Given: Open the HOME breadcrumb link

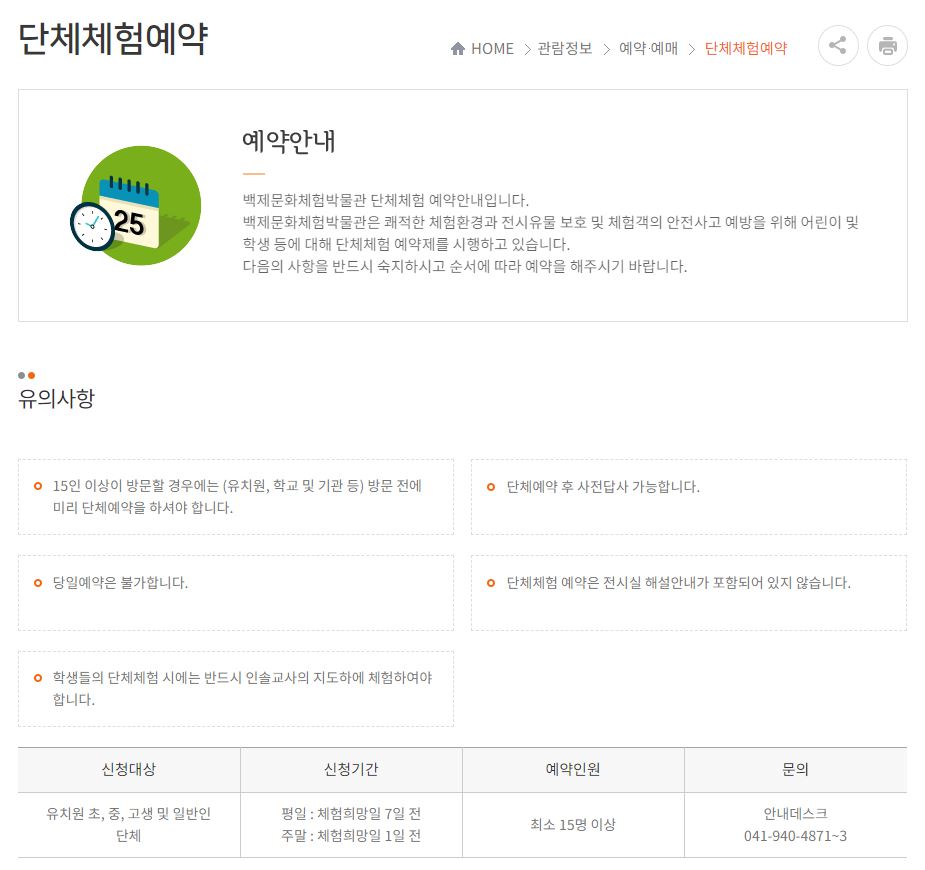Looking at the screenshot, I should [492, 48].
